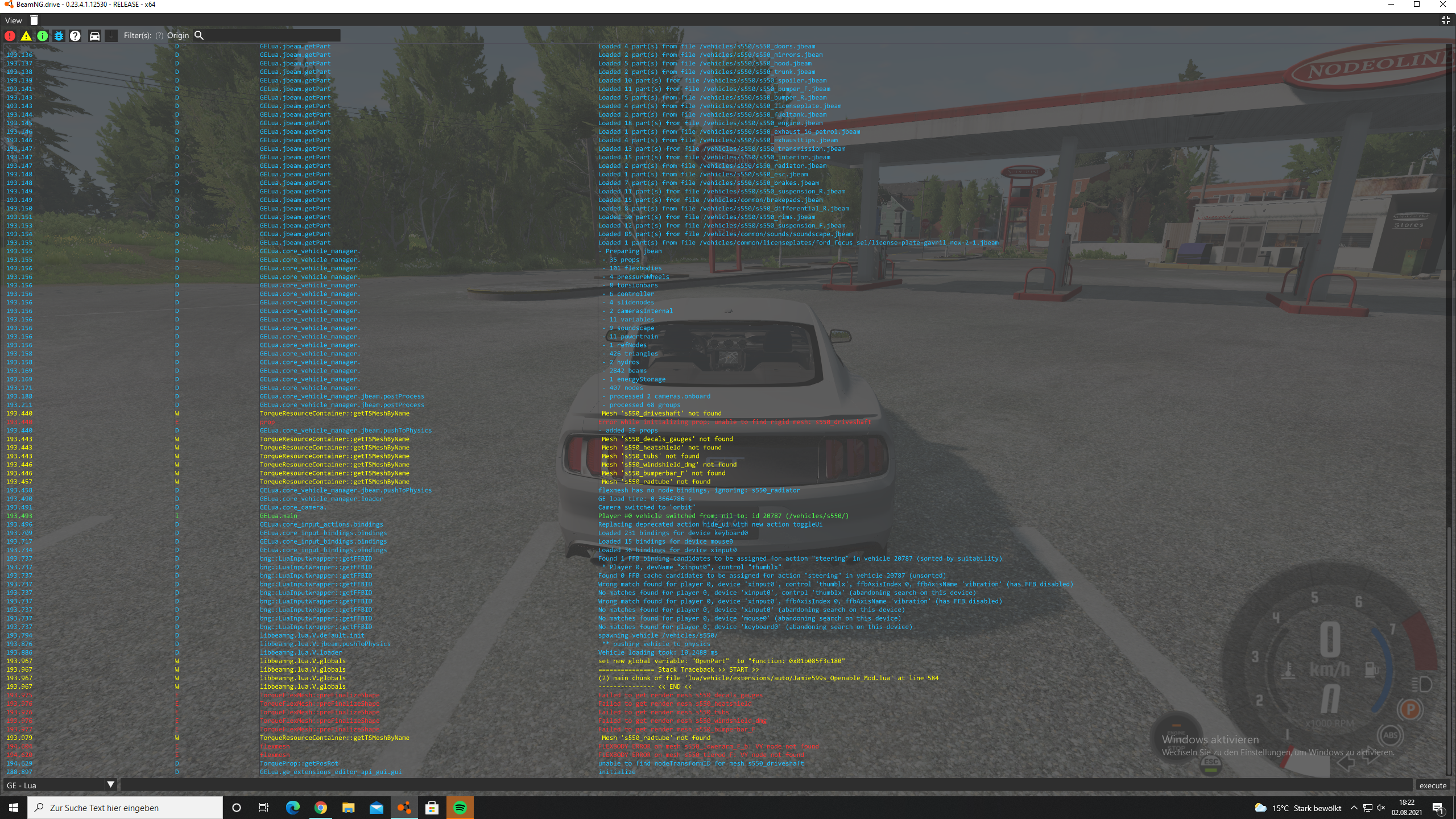
Task: Click the Filter(s) help (?) hint
Action: (159, 35)
